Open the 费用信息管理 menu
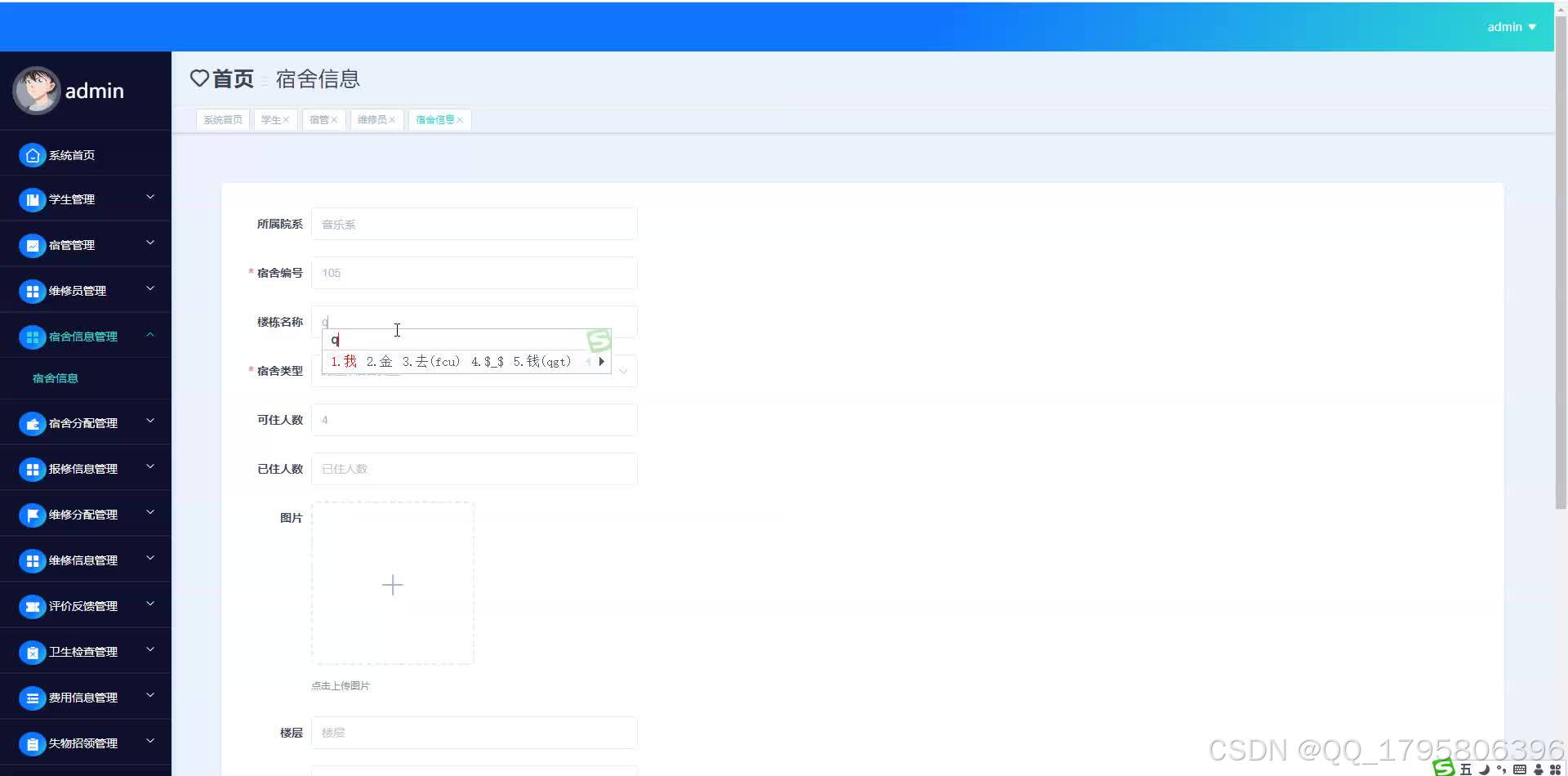The width and height of the screenshot is (1568, 776). (86, 698)
